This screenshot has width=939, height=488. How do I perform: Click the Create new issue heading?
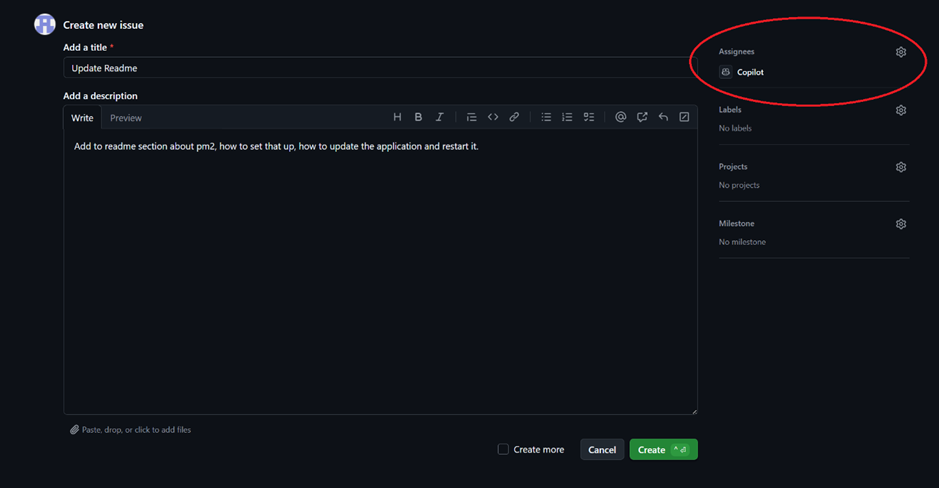tap(103, 25)
